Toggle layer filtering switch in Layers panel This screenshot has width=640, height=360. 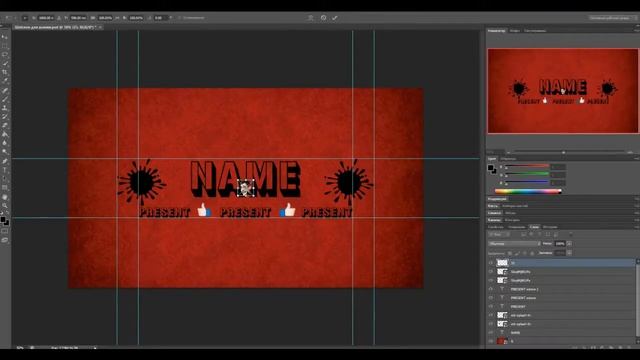pyautogui.click(x=571, y=235)
